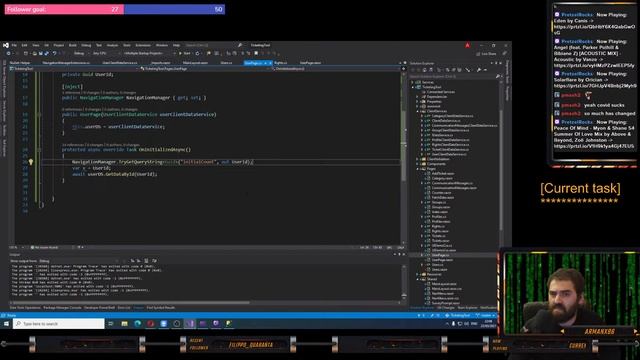Open the editor zoom percentage dropdown
The width and height of the screenshot is (640, 360).
coord(16,247)
